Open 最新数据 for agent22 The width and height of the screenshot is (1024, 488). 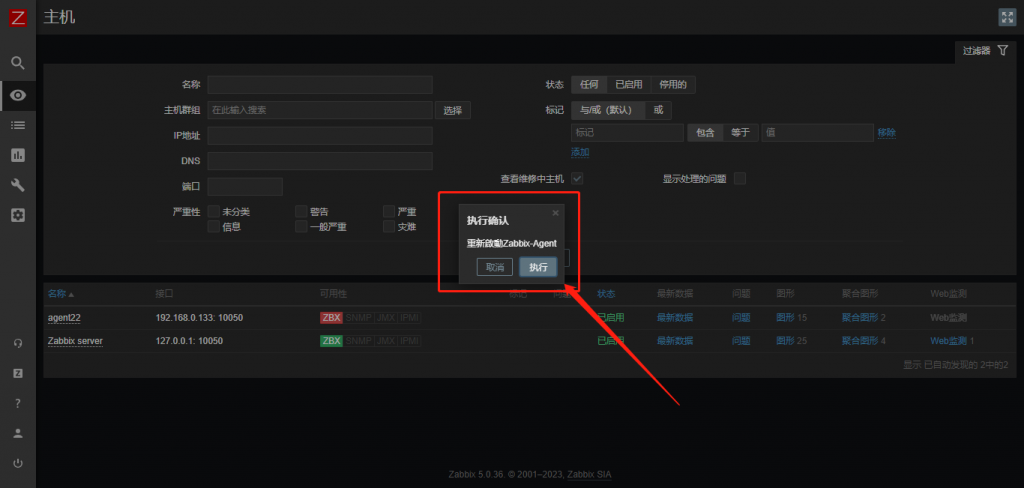click(x=675, y=317)
